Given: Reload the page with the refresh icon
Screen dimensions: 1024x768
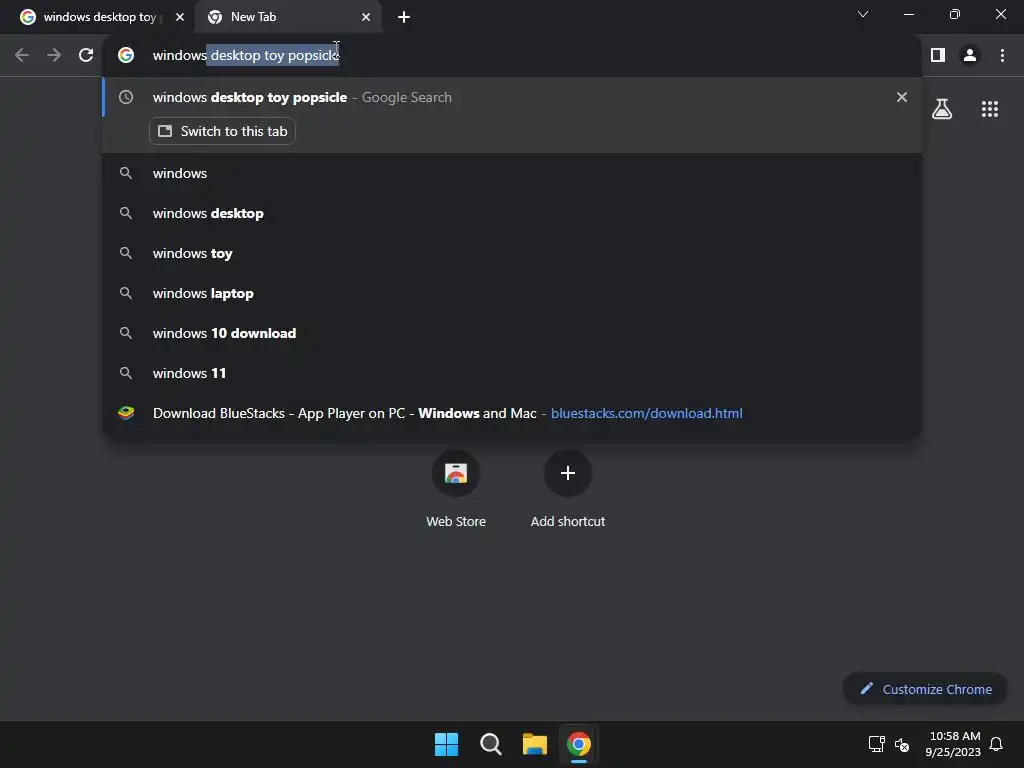Looking at the screenshot, I should [x=86, y=56].
